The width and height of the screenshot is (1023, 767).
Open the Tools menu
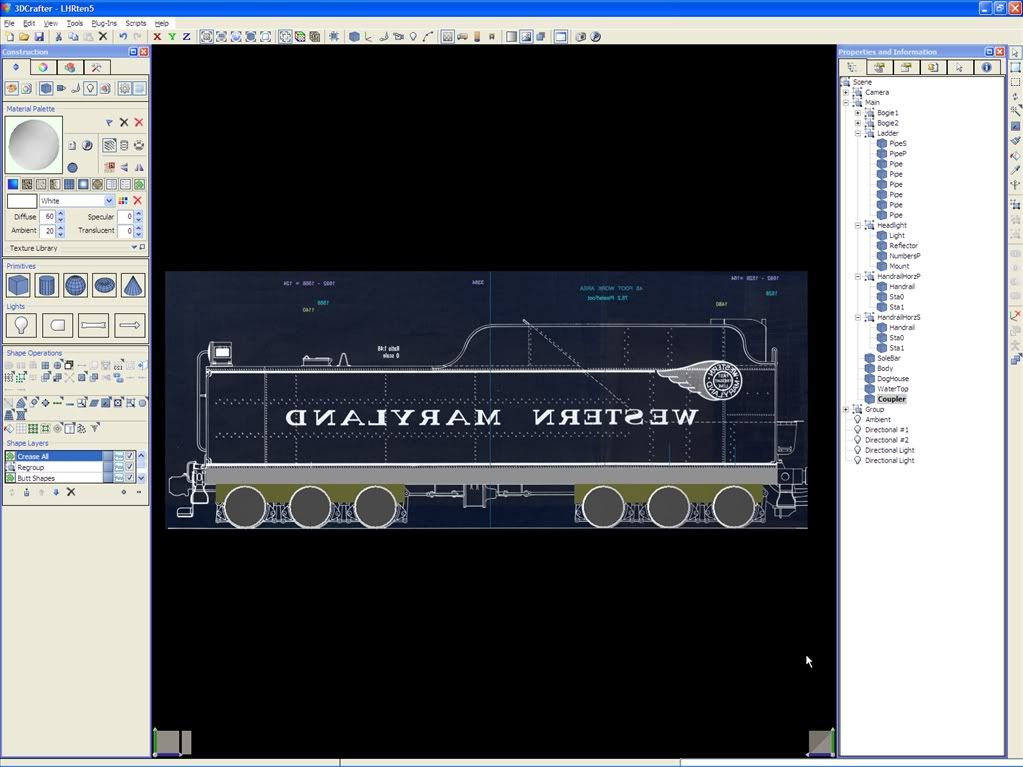[x=75, y=23]
